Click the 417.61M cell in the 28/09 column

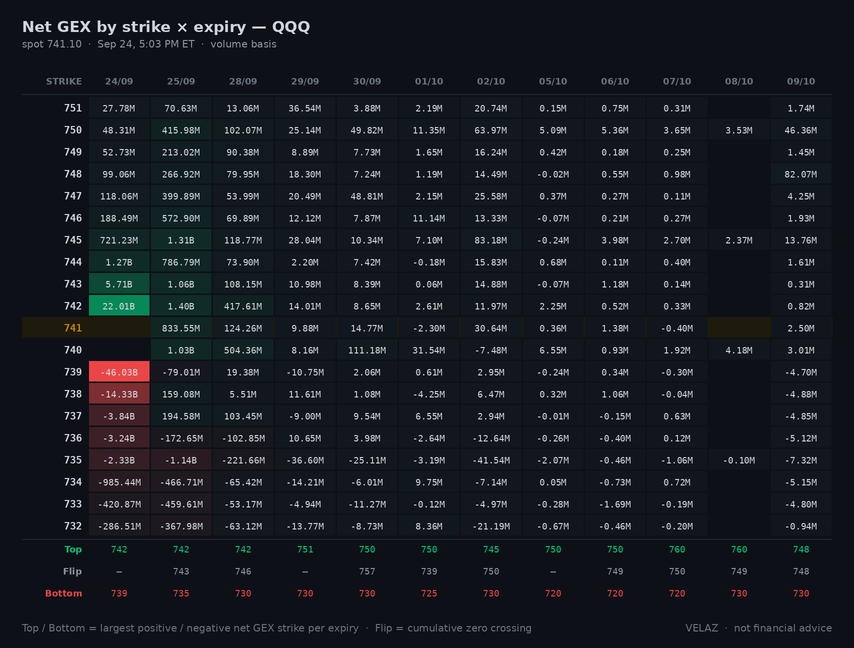pos(243,306)
